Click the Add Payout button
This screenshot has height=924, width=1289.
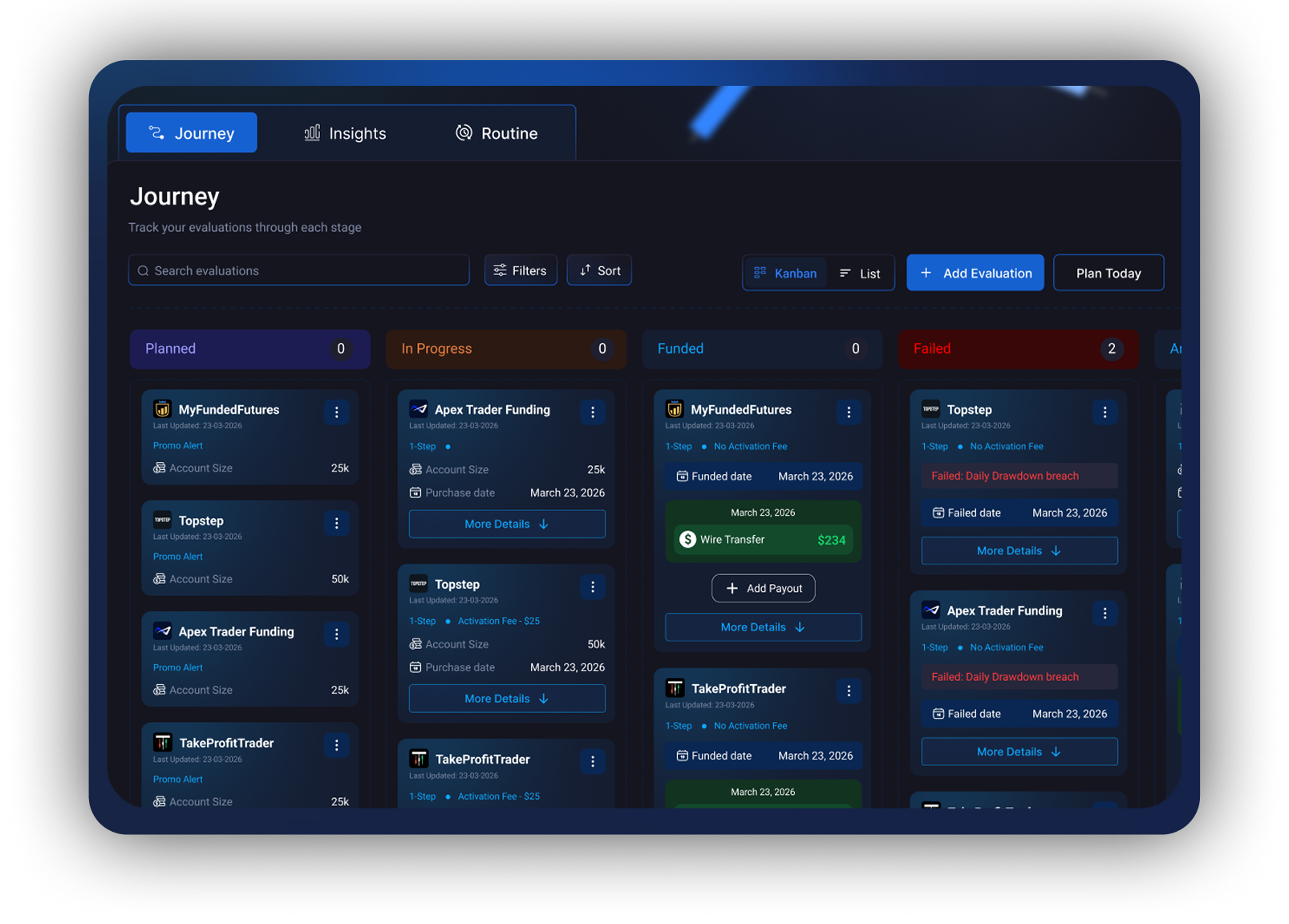click(763, 589)
